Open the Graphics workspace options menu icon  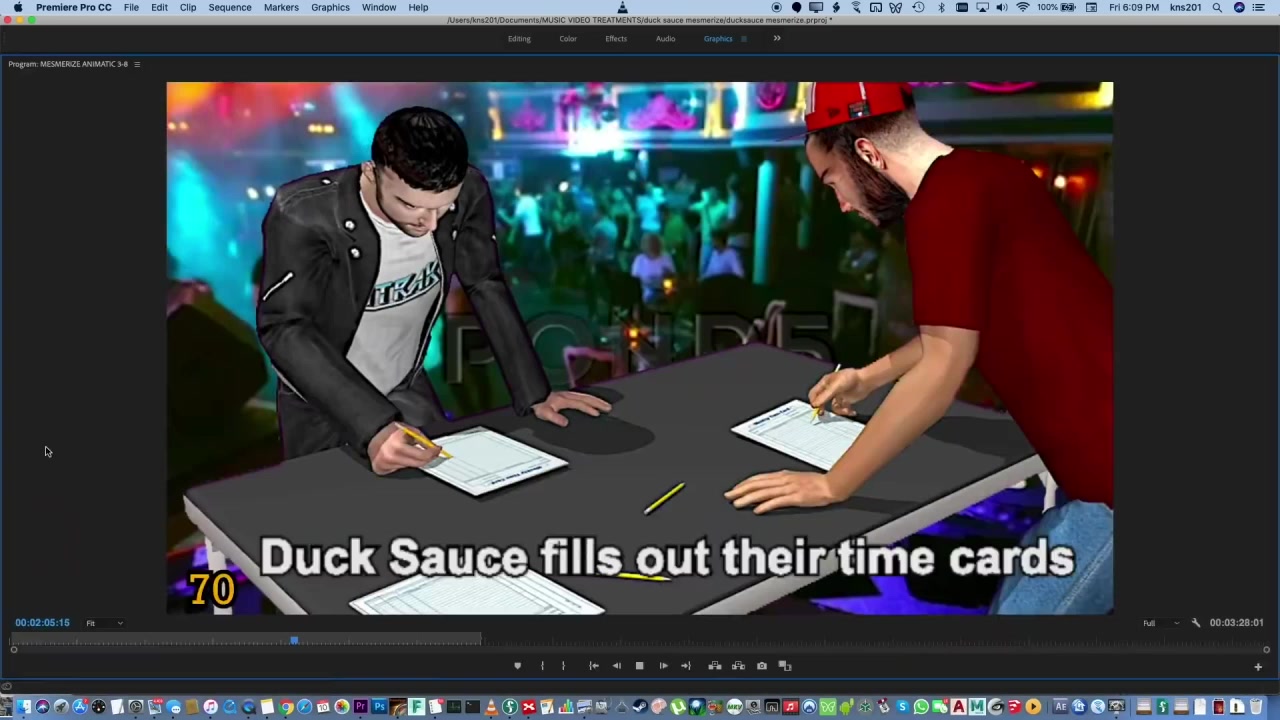pyautogui.click(x=743, y=39)
